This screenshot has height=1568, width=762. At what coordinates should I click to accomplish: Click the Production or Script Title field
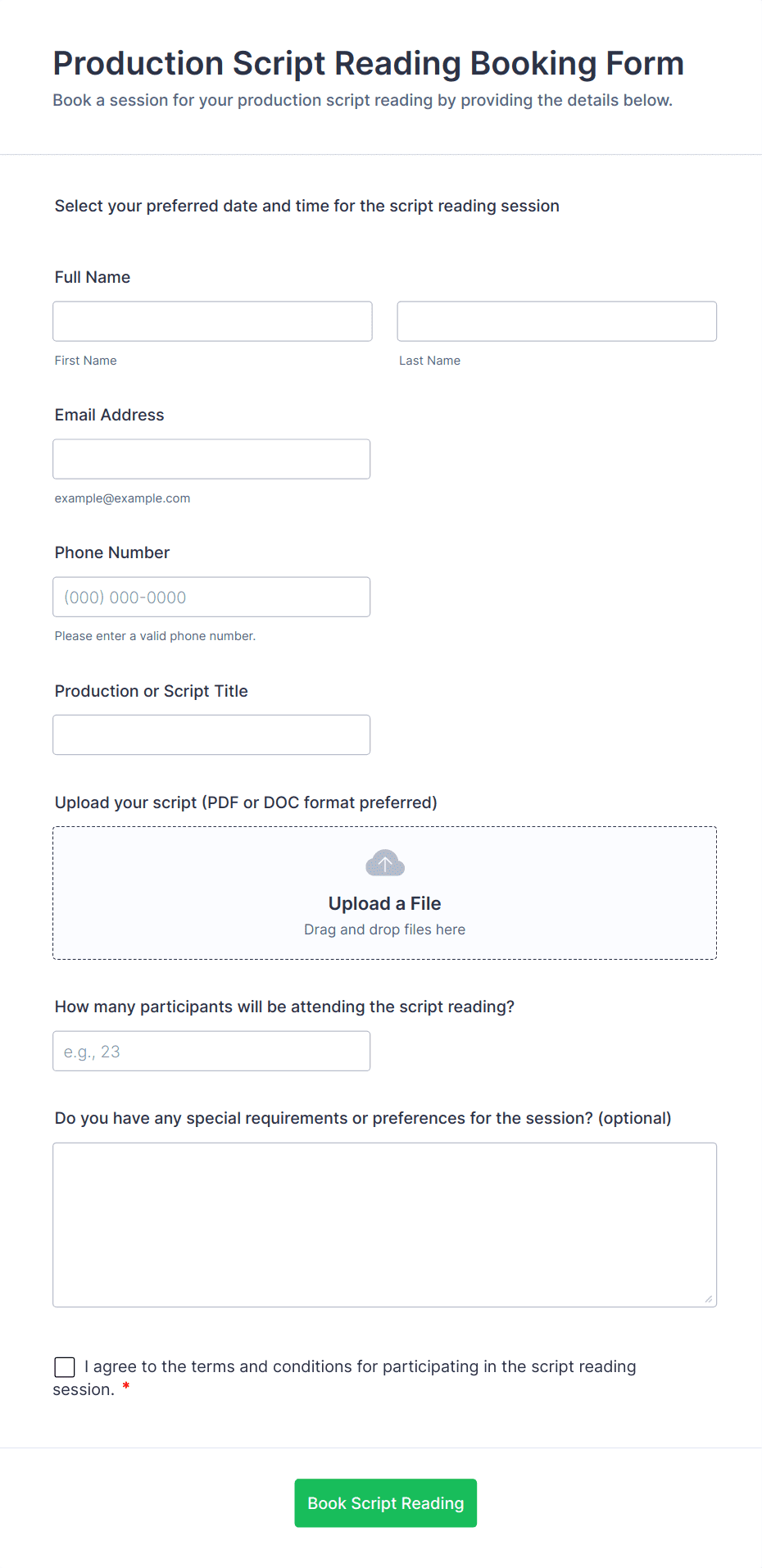click(211, 734)
